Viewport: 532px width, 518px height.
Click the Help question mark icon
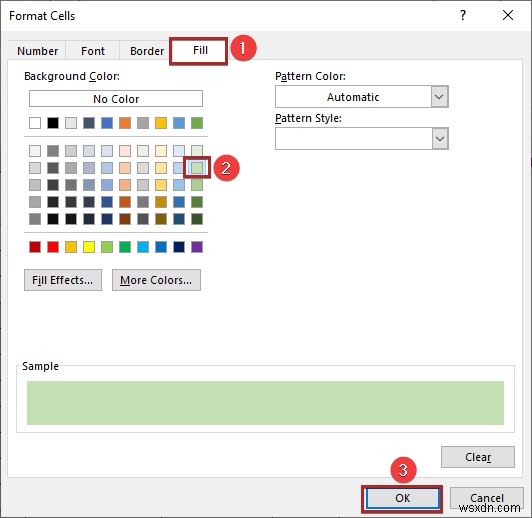tap(463, 15)
